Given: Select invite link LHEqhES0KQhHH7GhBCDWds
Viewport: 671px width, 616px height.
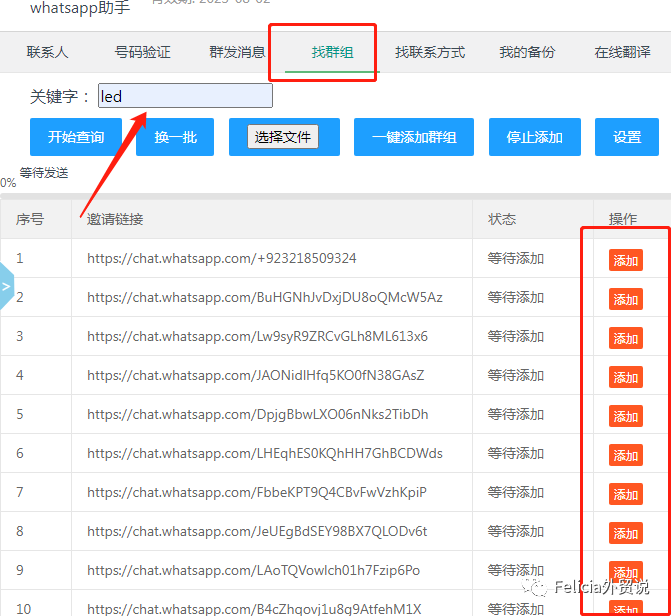Looking at the screenshot, I should tap(265, 453).
